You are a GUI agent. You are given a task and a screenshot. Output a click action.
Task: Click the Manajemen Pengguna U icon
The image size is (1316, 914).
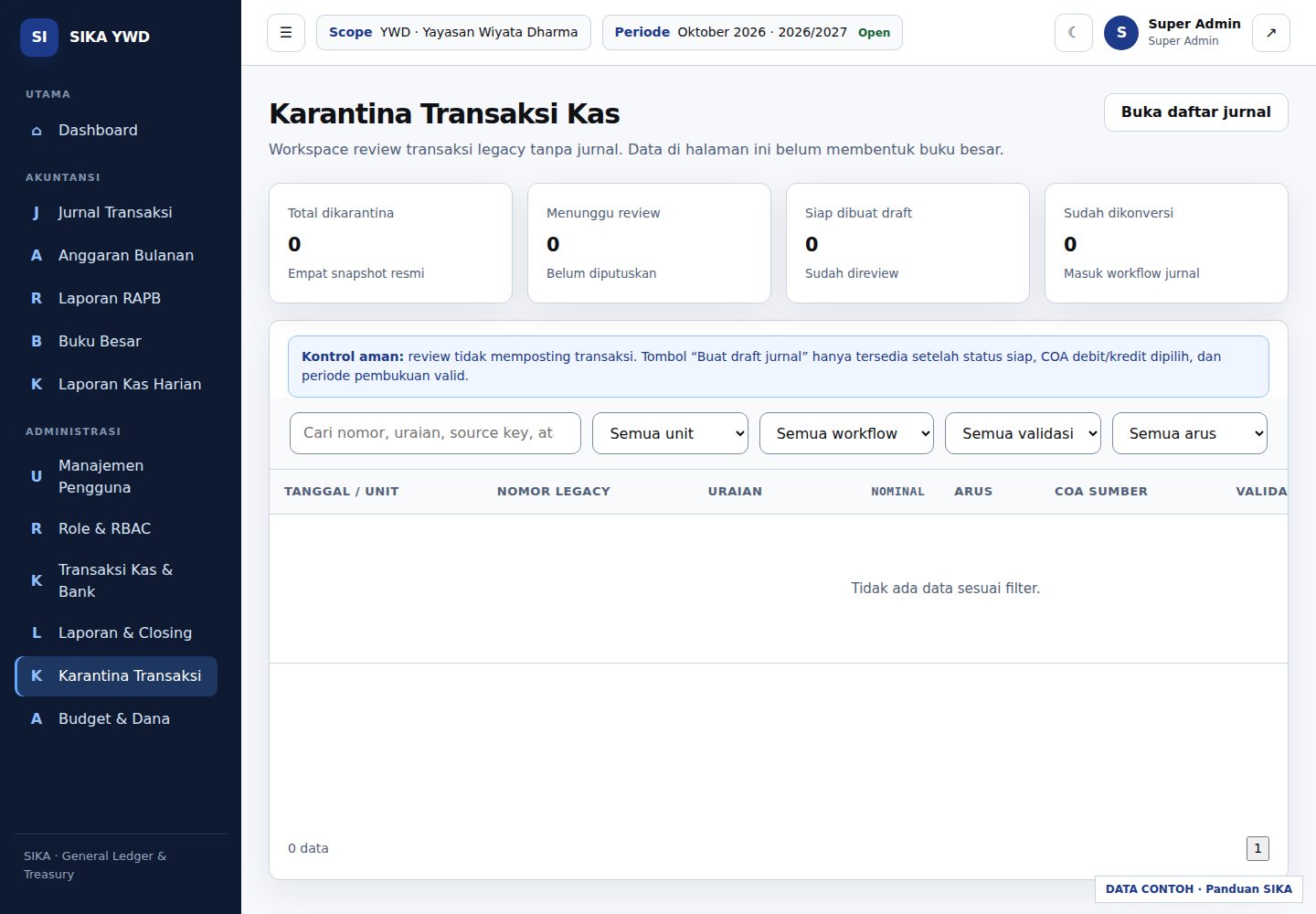pyautogui.click(x=37, y=476)
